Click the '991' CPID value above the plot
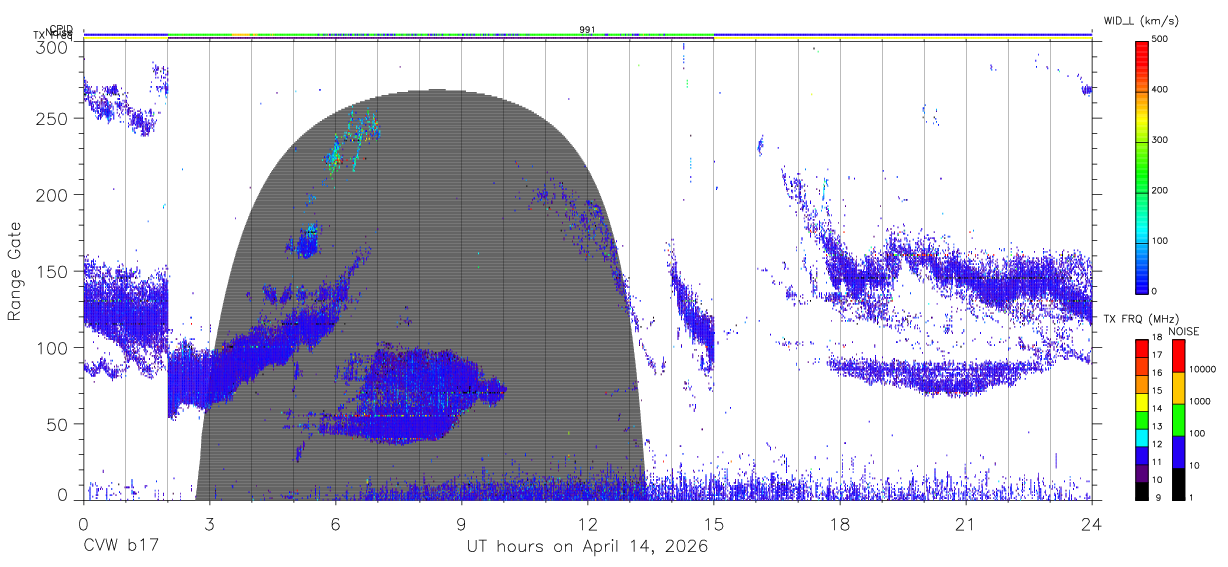The height and width of the screenshot is (567, 1228). pyautogui.click(x=587, y=29)
